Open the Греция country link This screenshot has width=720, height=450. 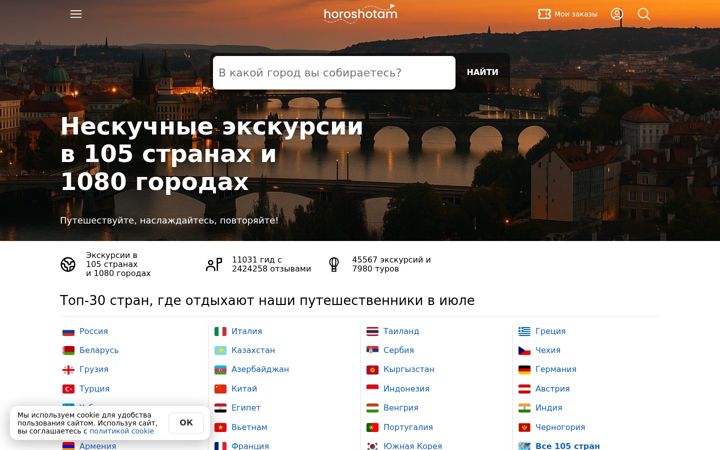coord(550,331)
